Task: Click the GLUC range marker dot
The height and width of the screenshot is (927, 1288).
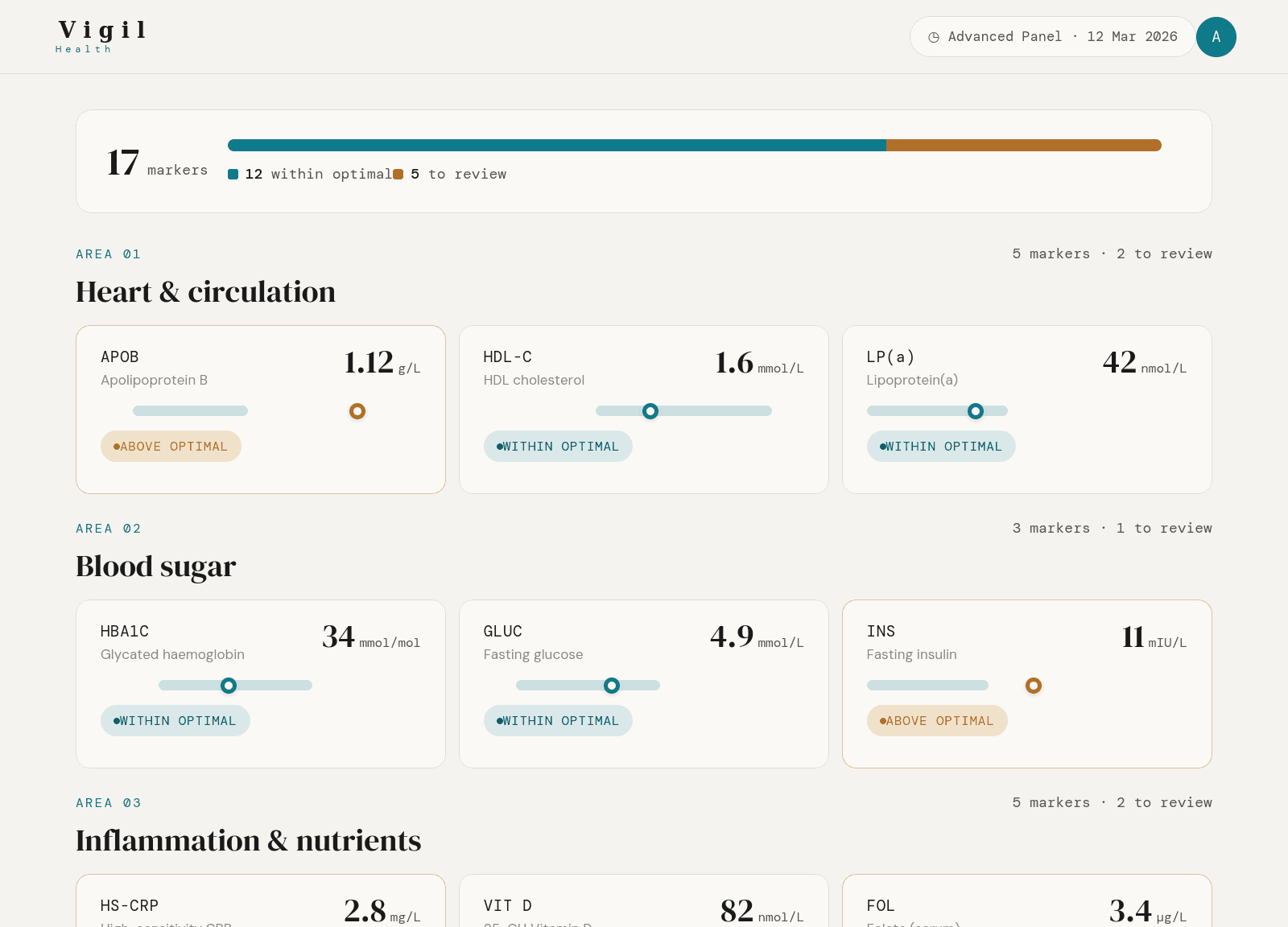Action: tap(612, 686)
